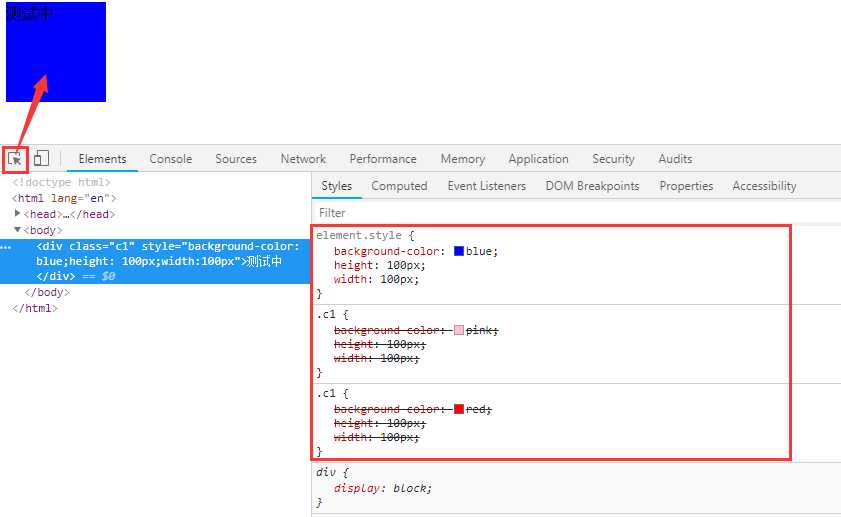Open the pink color swatch picker

[x=459, y=330]
